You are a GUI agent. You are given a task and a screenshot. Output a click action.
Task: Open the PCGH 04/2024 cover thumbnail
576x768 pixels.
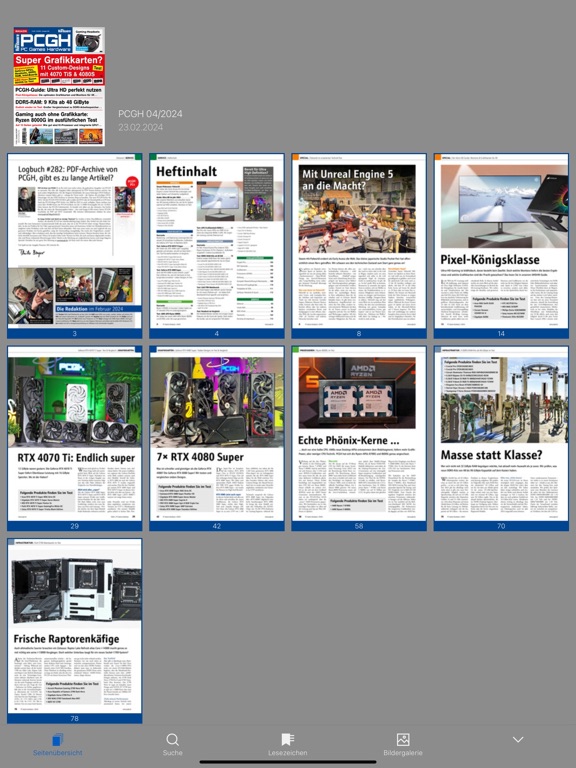(59, 86)
